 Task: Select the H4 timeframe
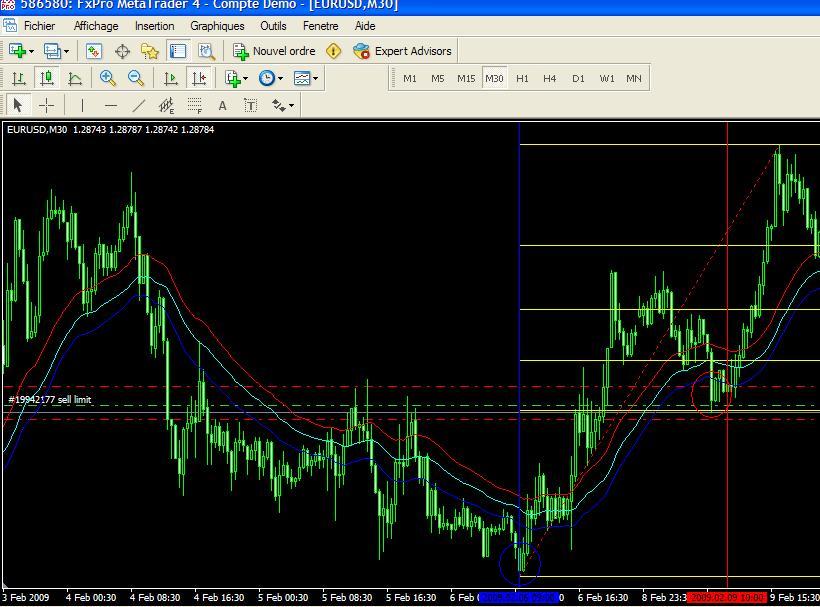click(549, 78)
